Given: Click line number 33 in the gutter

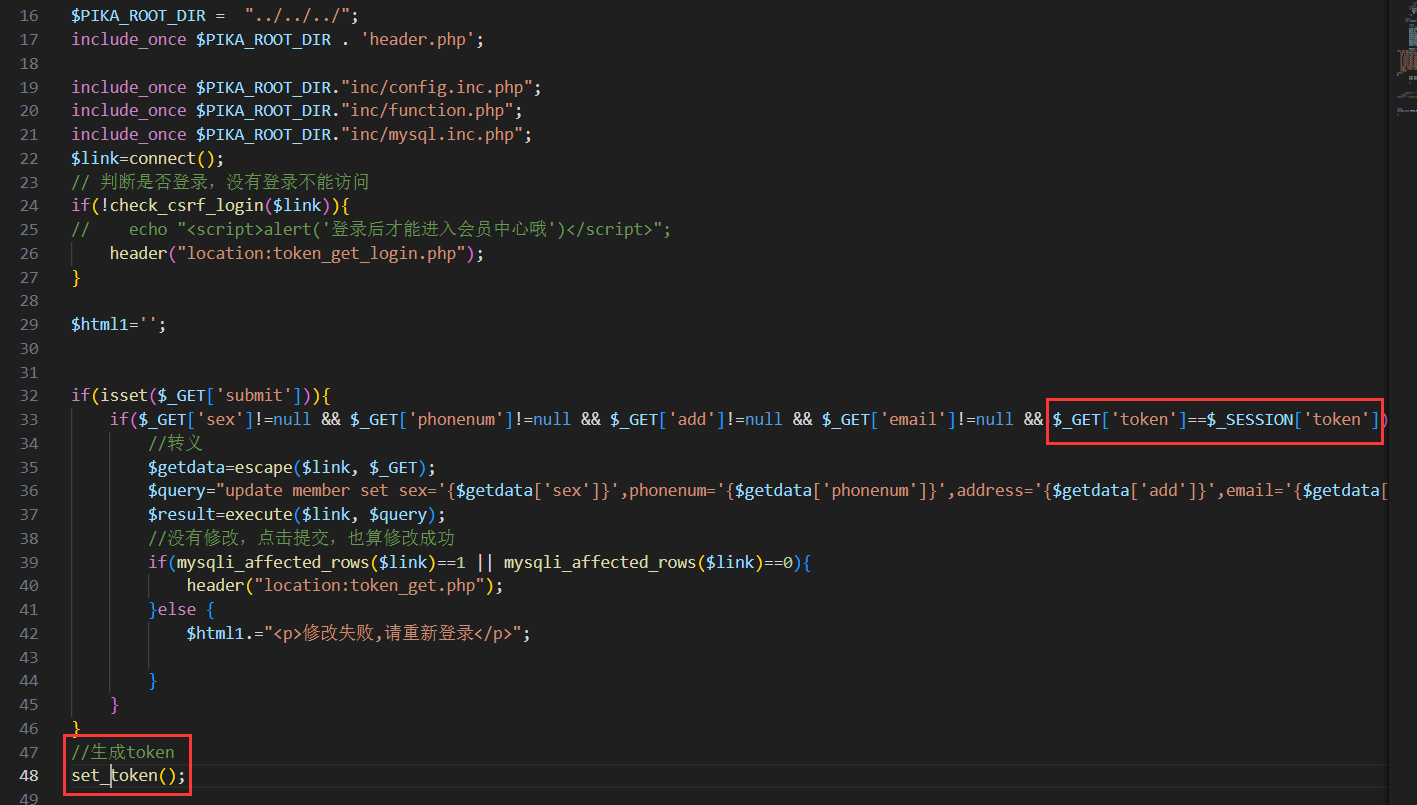Looking at the screenshot, I should click(x=28, y=419).
